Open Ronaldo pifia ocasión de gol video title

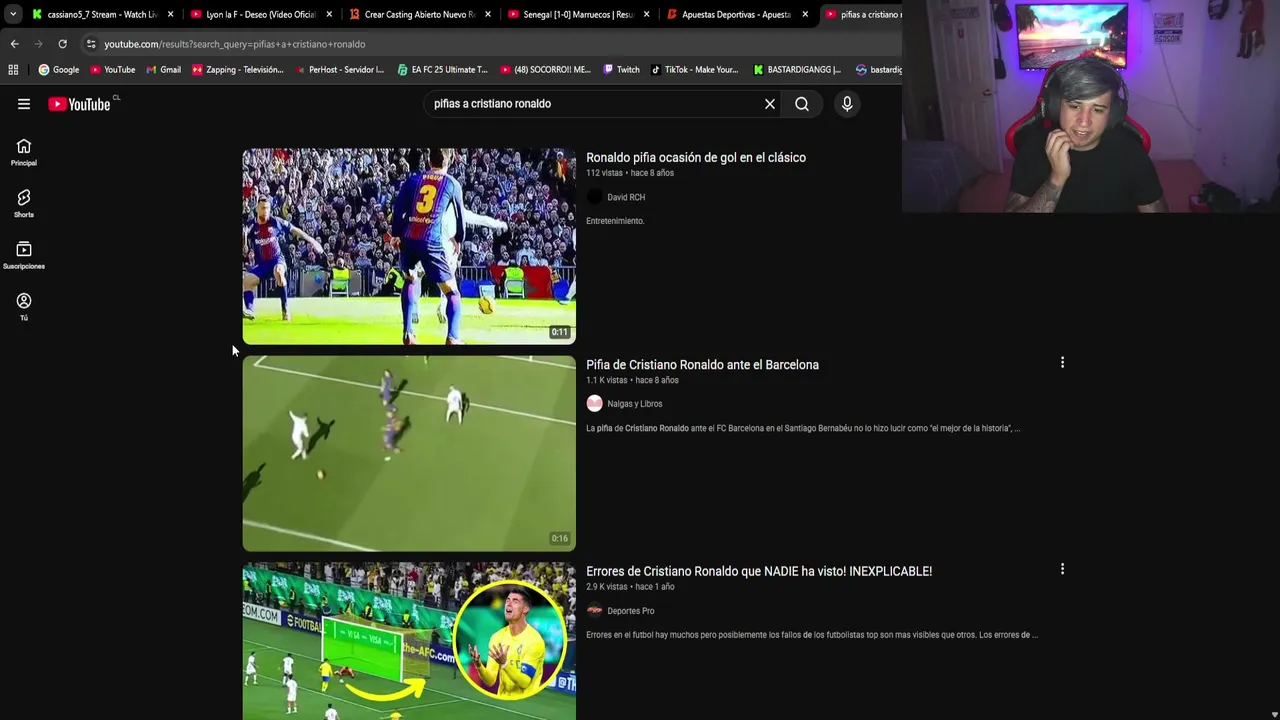[x=696, y=157]
